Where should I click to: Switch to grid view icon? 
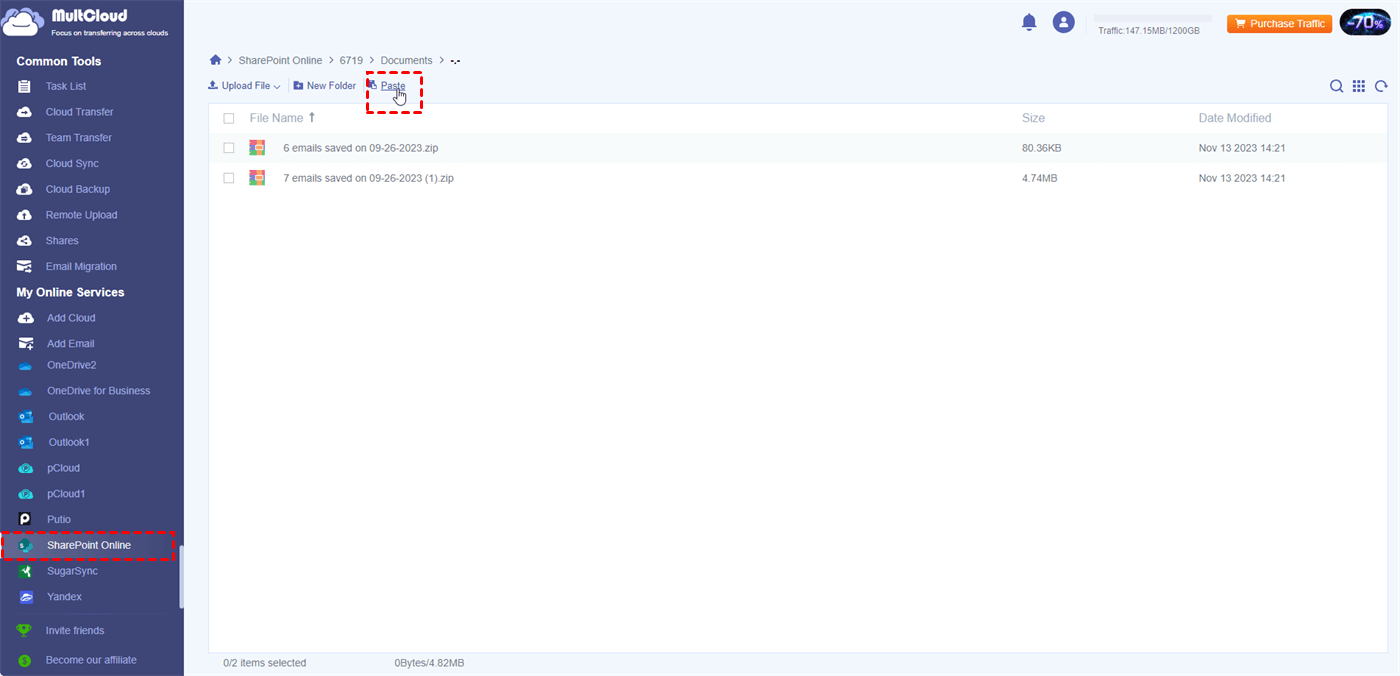(1359, 86)
